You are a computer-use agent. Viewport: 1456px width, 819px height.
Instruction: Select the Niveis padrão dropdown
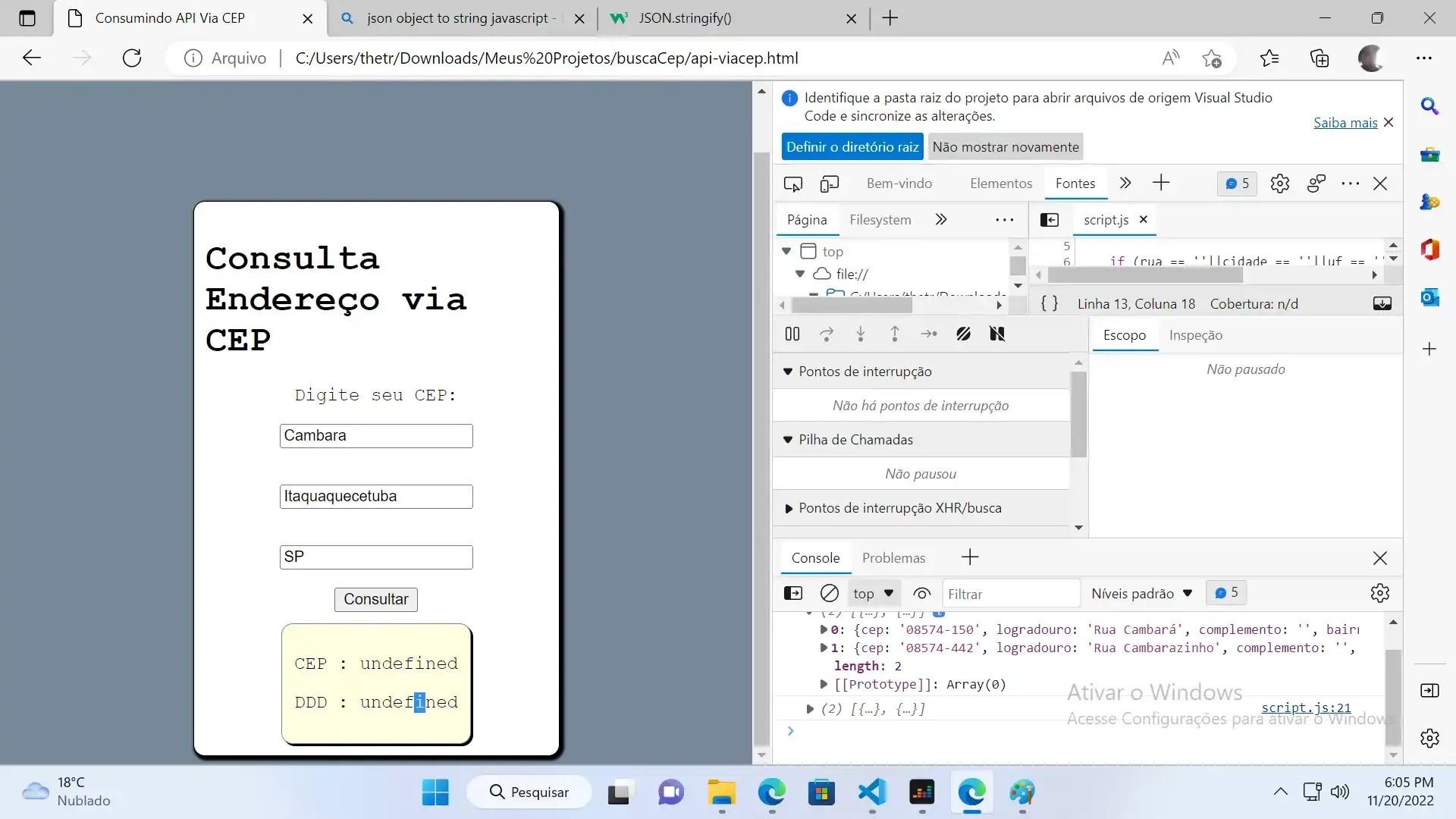point(1141,593)
